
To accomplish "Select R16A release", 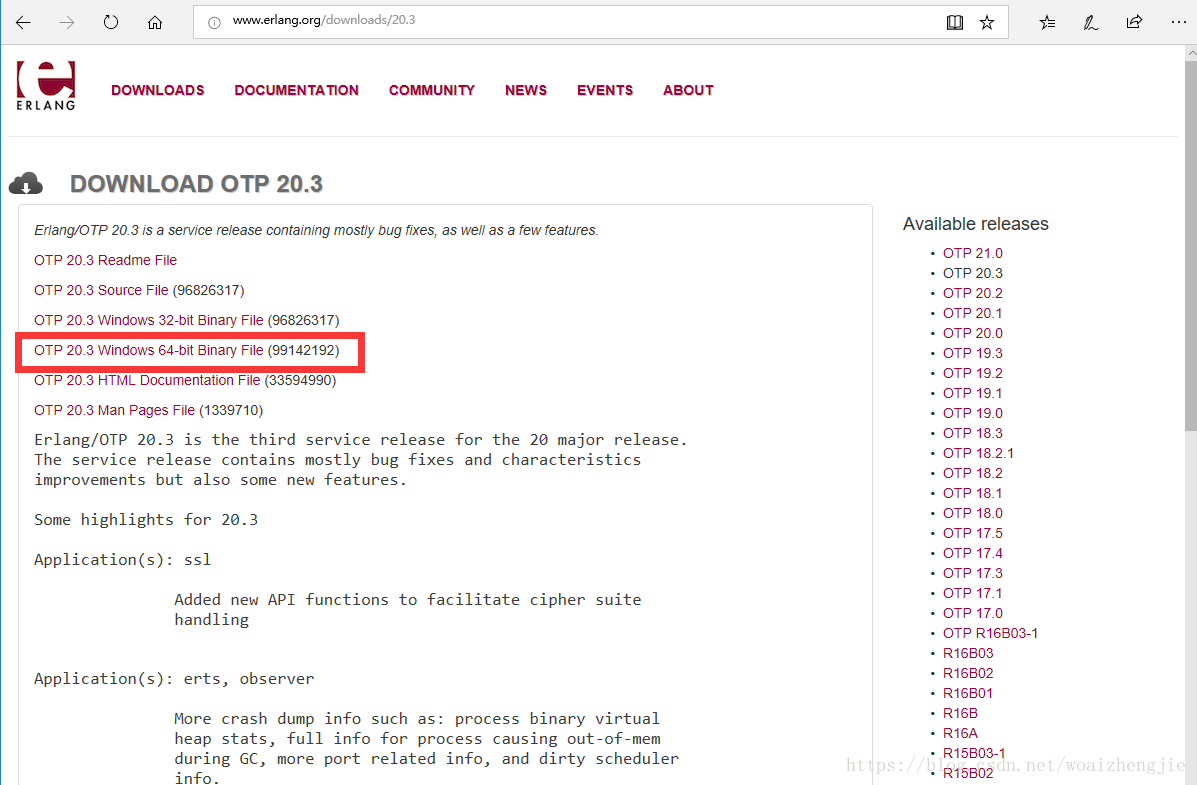I will [x=960, y=733].
